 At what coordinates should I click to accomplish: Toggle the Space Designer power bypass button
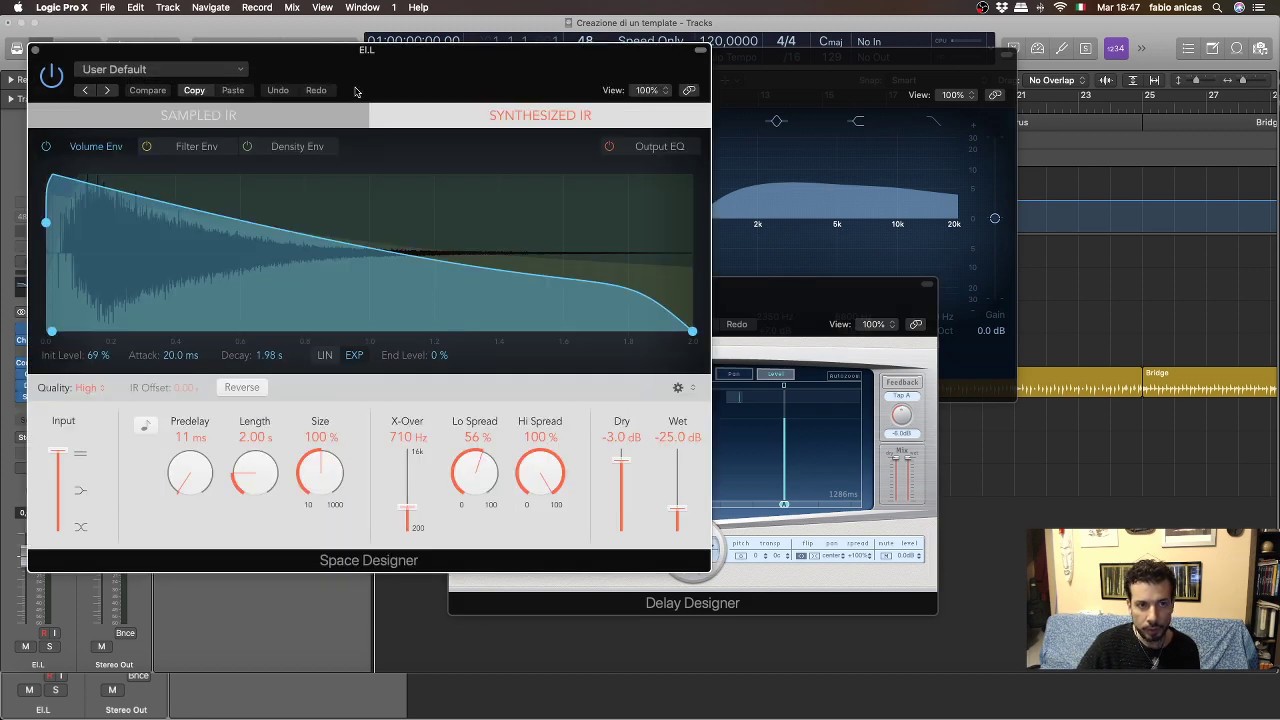coord(51,76)
